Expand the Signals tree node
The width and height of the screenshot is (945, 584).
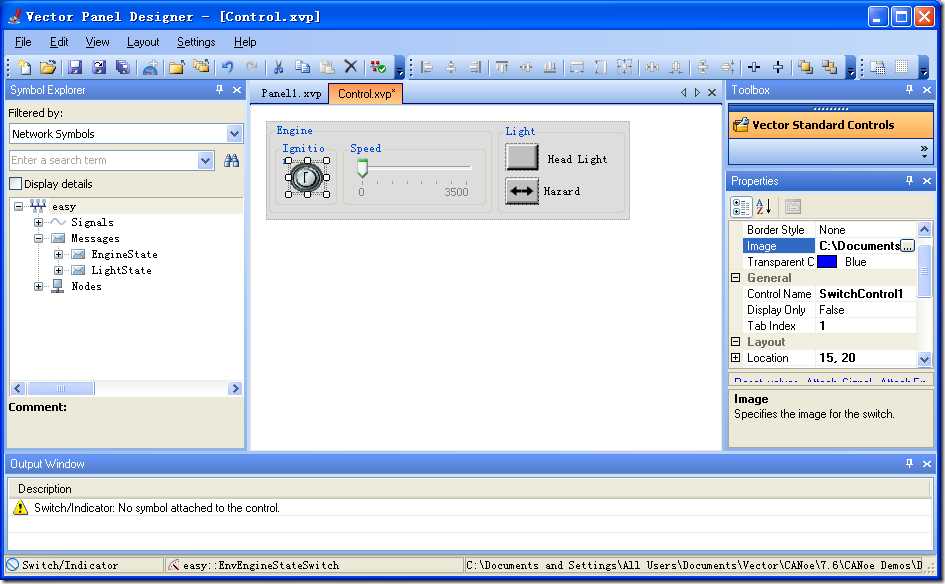pyautogui.click(x=39, y=222)
